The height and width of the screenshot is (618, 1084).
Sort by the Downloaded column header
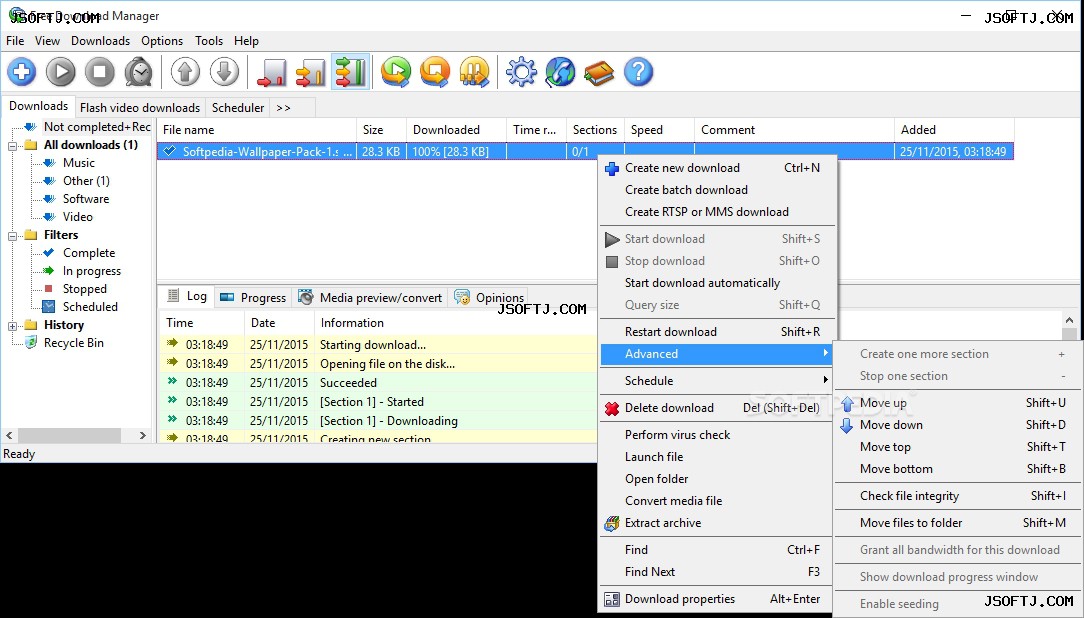tap(456, 130)
